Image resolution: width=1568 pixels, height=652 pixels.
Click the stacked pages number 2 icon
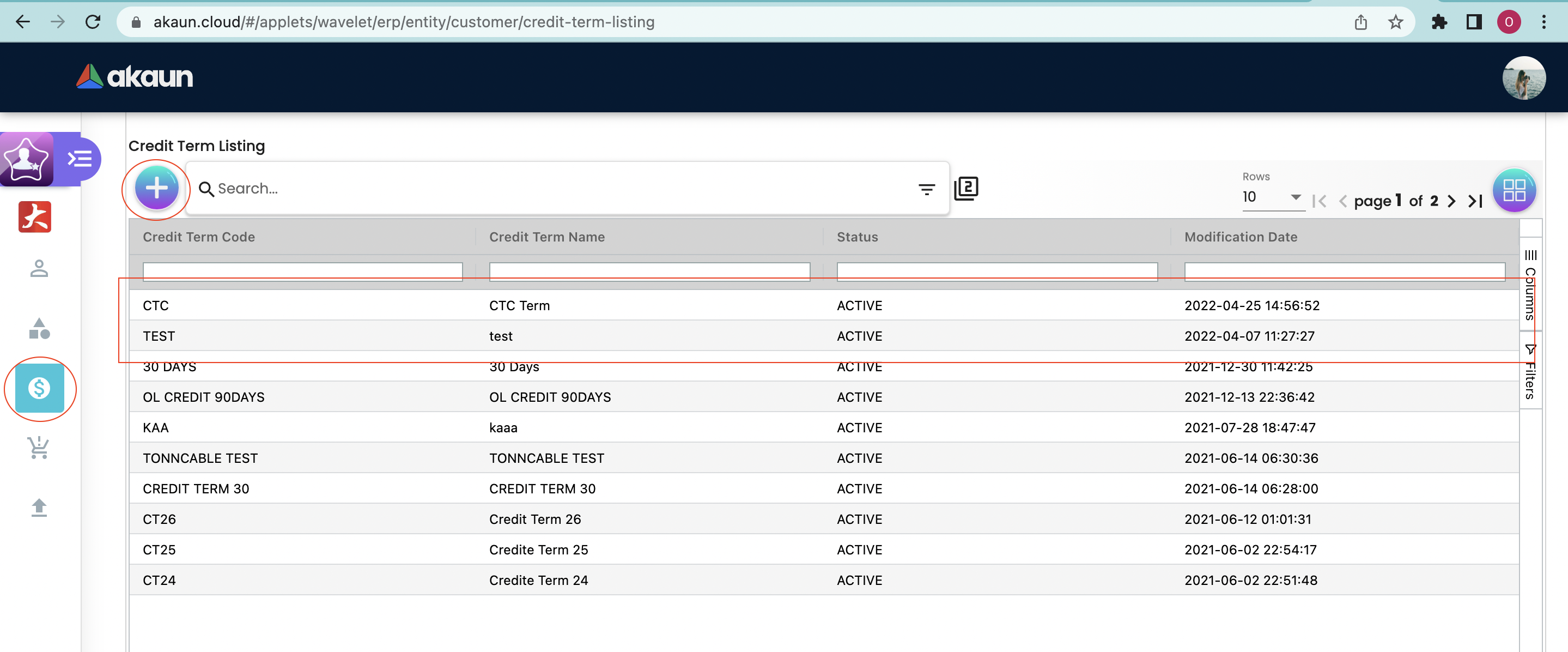point(966,188)
